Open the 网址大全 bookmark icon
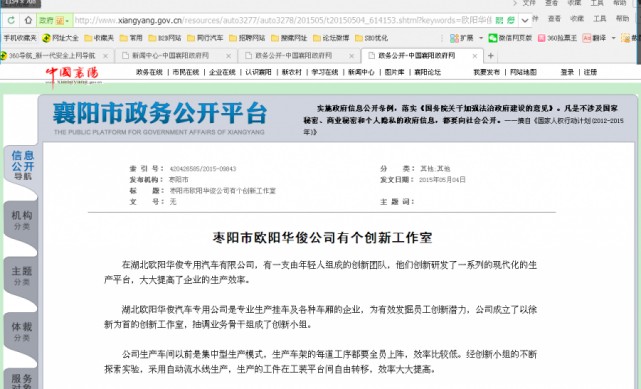 coord(46,38)
